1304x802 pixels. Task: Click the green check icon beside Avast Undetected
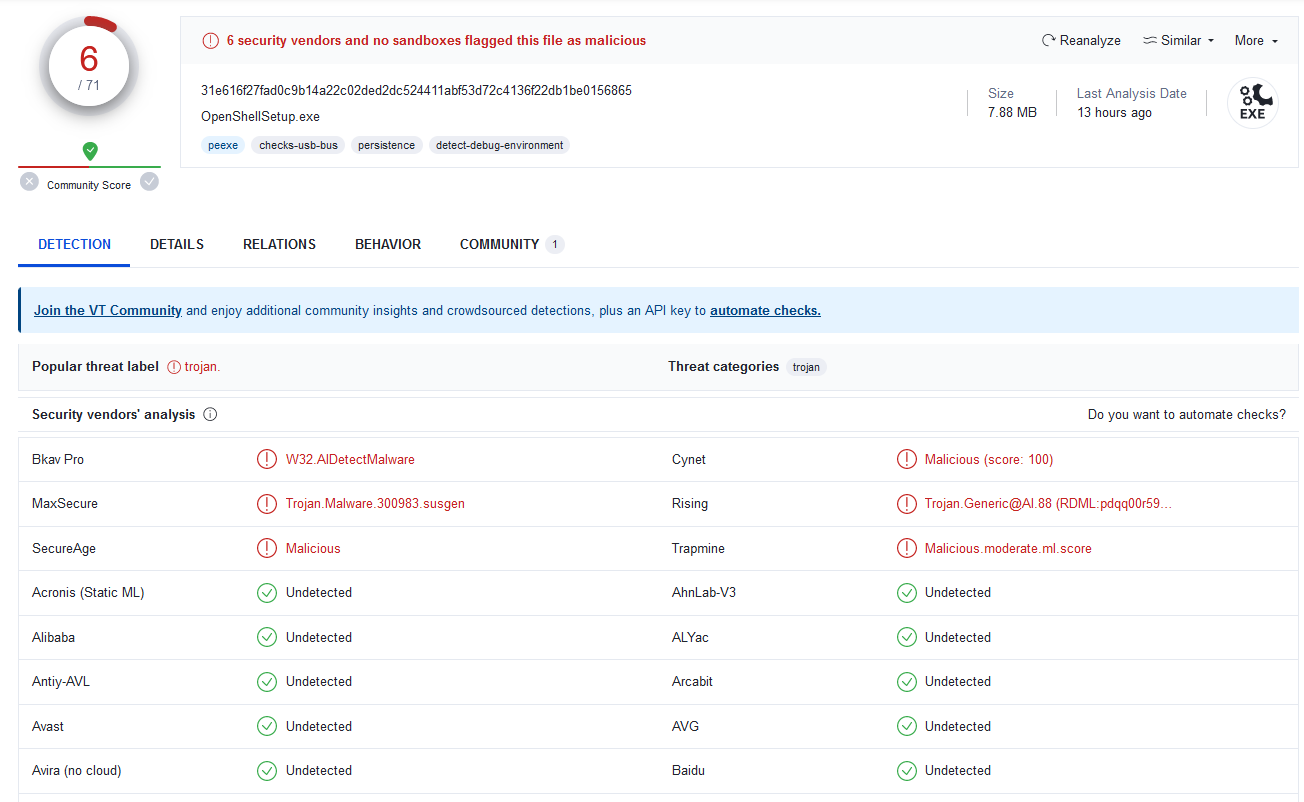(267, 726)
